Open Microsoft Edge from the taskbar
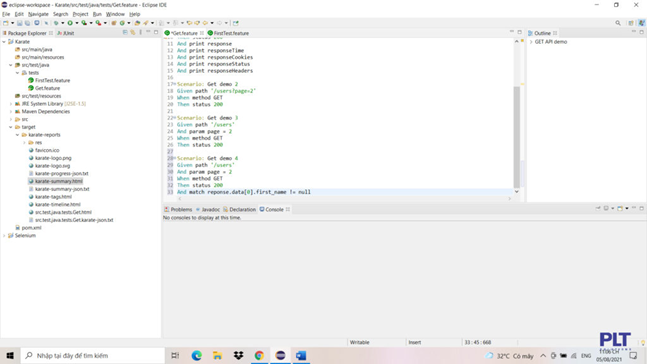This screenshot has height=364, width=647. (x=197, y=355)
